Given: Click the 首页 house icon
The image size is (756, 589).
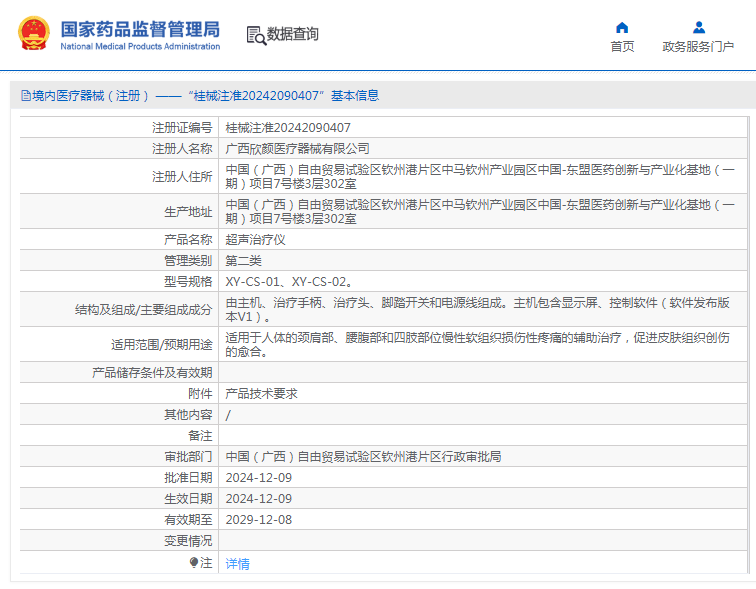Looking at the screenshot, I should point(622,27).
